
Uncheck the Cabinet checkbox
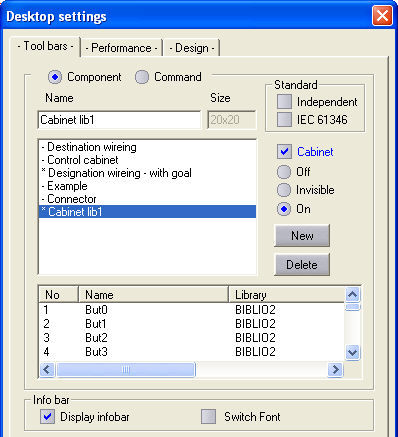pyautogui.click(x=284, y=152)
